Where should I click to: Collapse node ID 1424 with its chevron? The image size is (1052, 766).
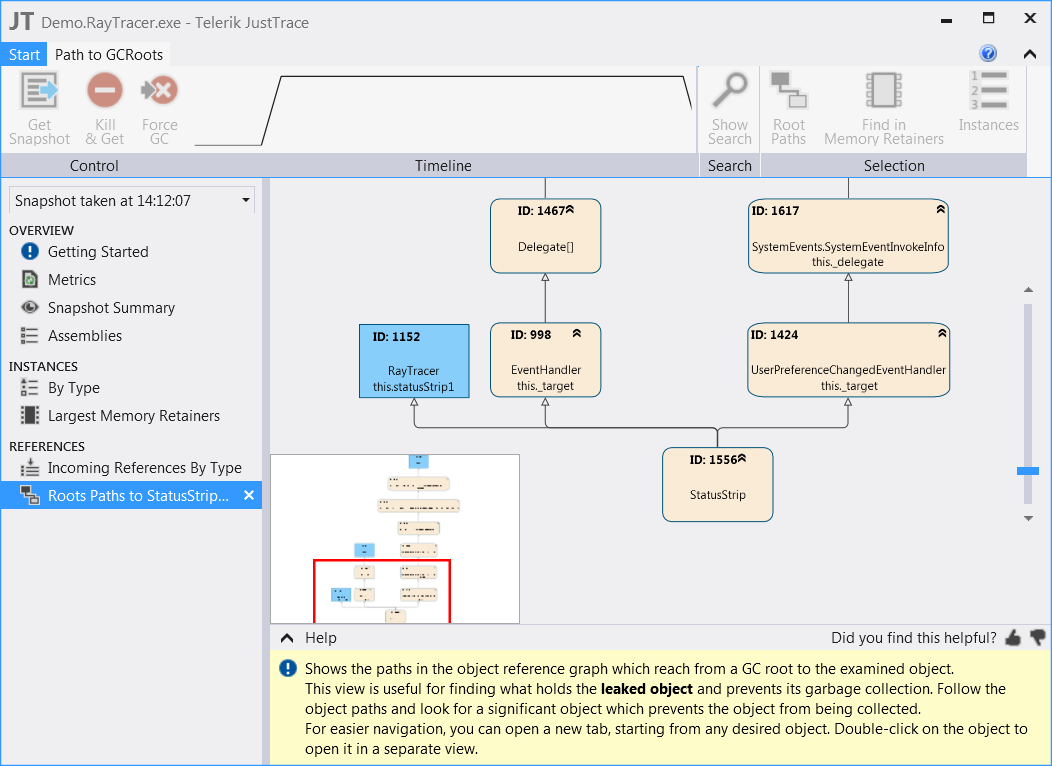[942, 333]
